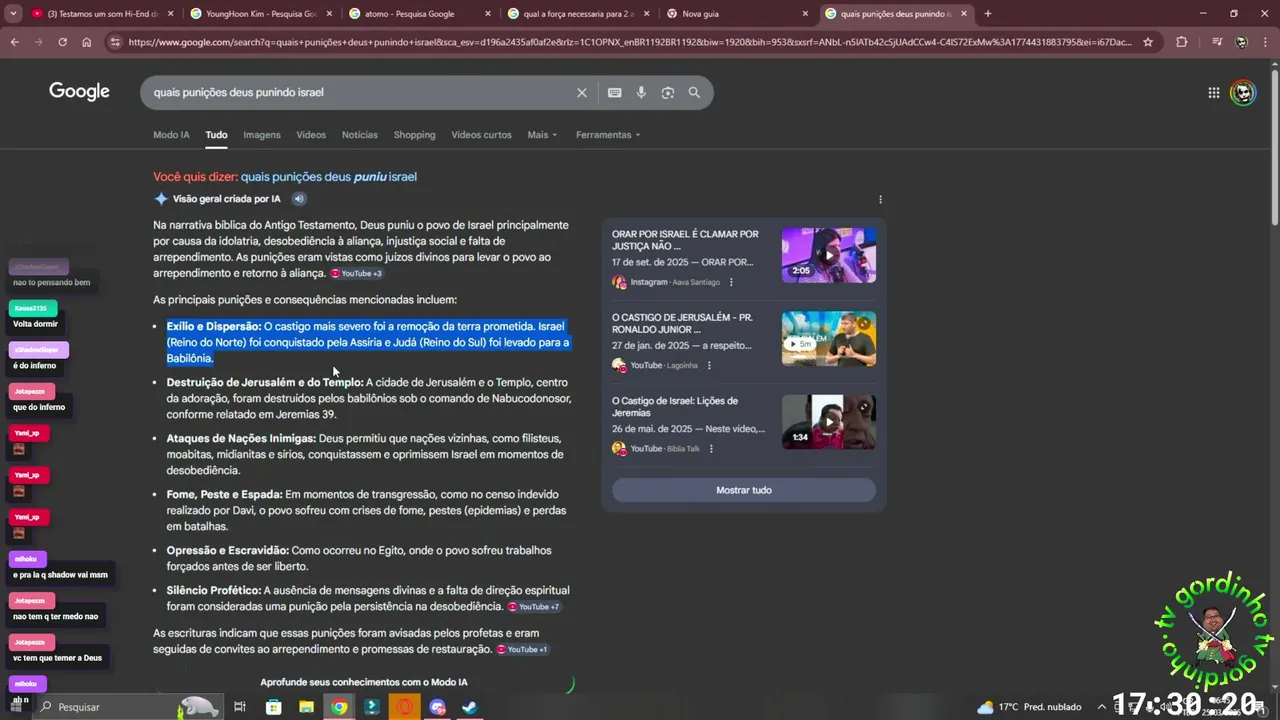
Task: Click Aprofunde seus conhecimentos com o Modo IA
Action: coord(364,682)
